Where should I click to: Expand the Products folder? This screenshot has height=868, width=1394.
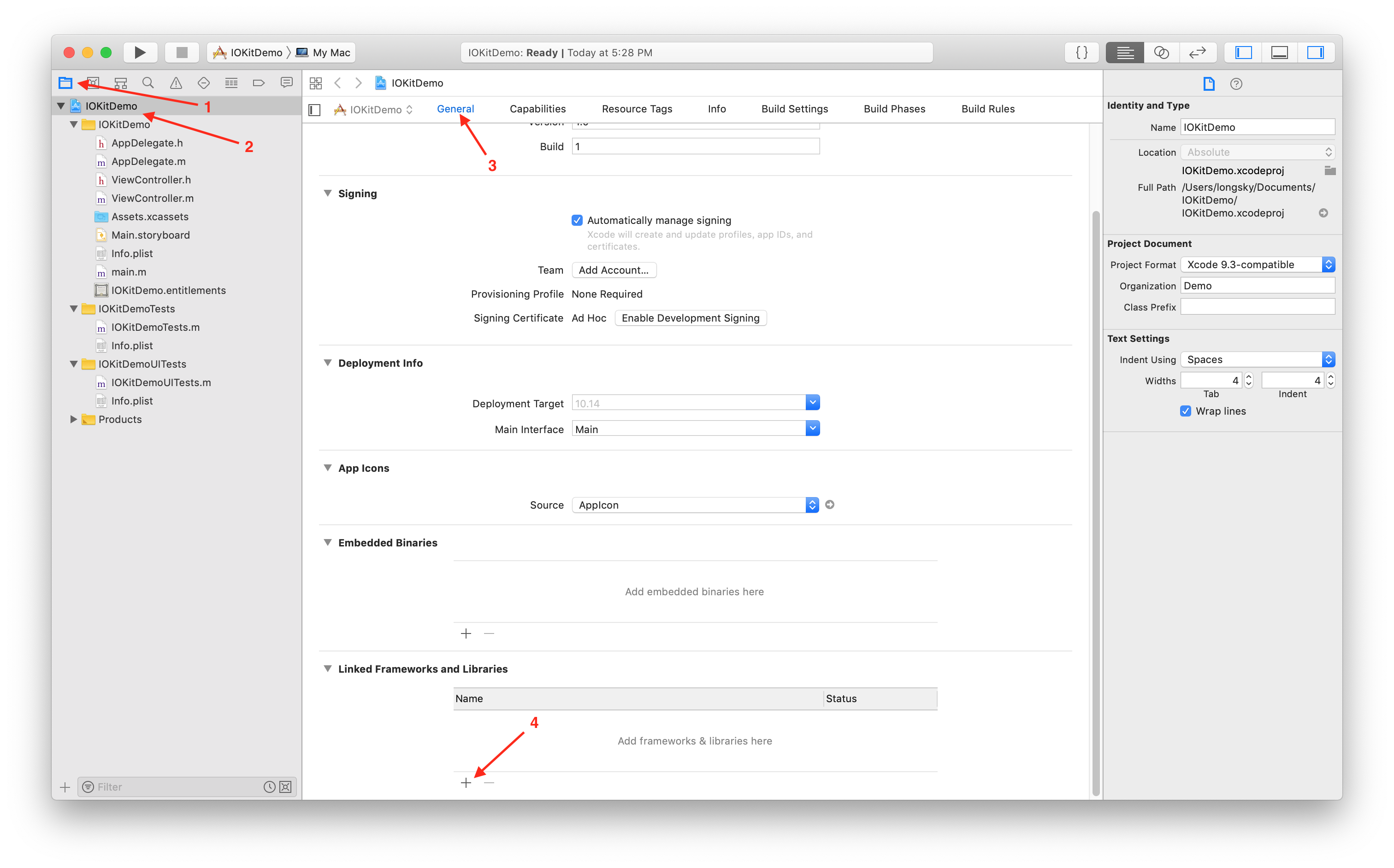73,419
